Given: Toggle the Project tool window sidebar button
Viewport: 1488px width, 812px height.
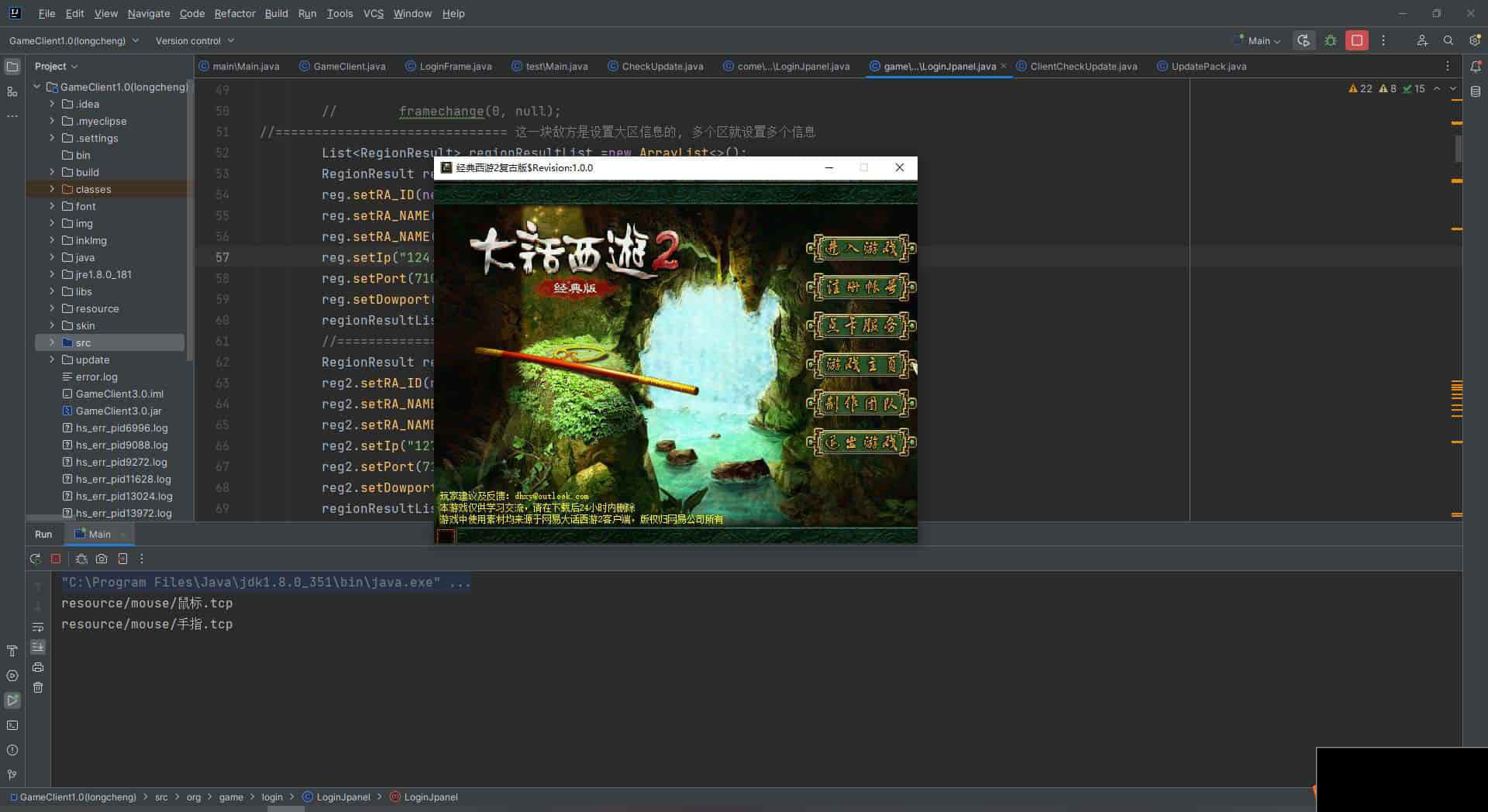Looking at the screenshot, I should 12,67.
